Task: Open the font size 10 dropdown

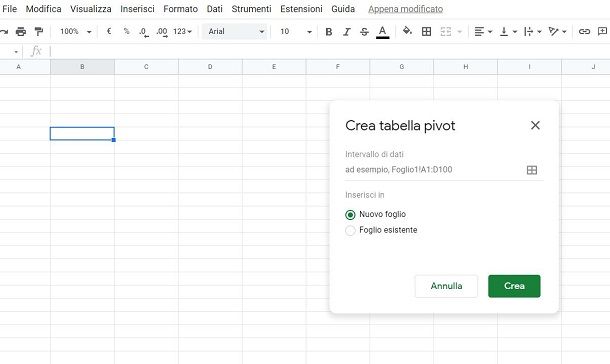Action: coord(296,32)
